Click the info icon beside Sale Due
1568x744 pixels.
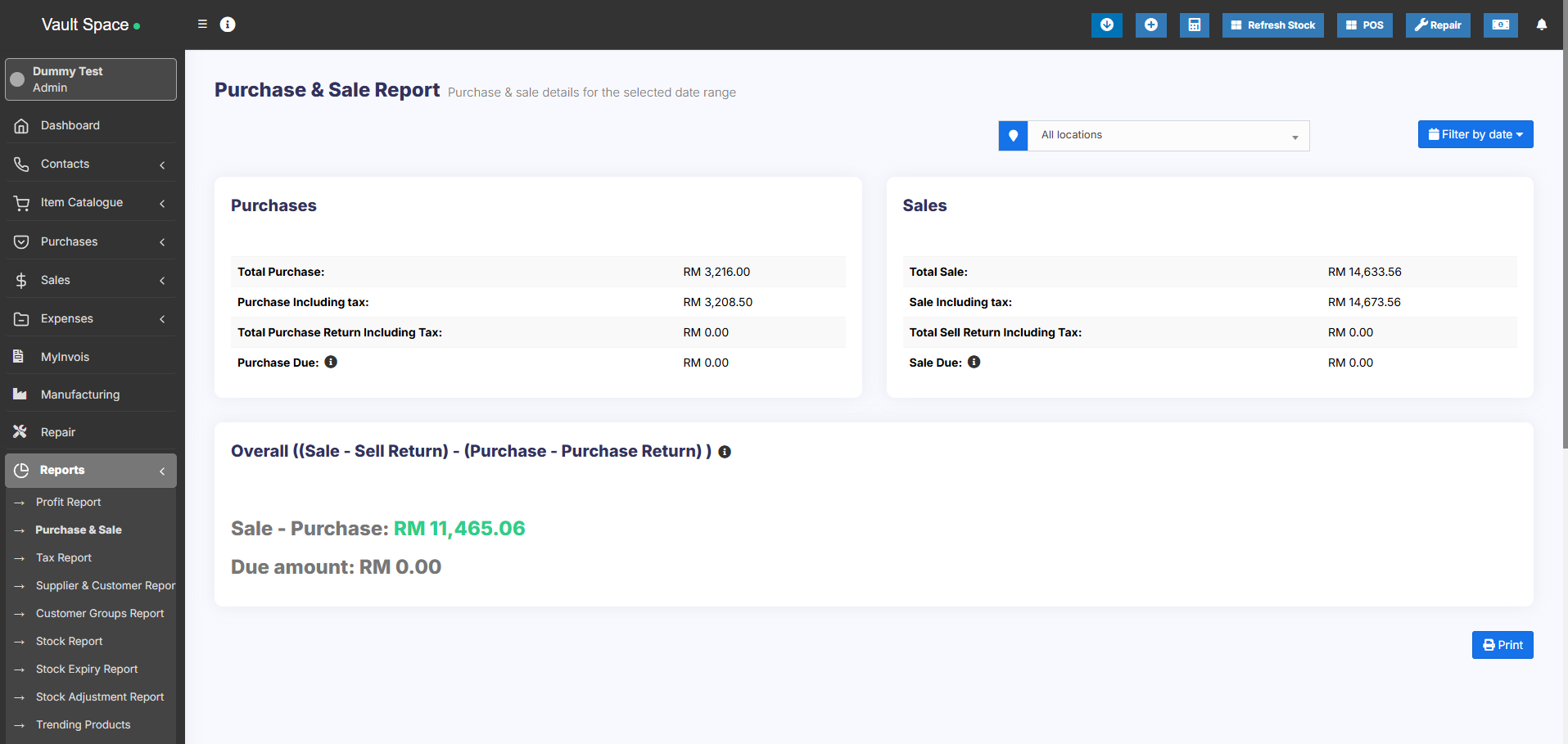coord(974,362)
